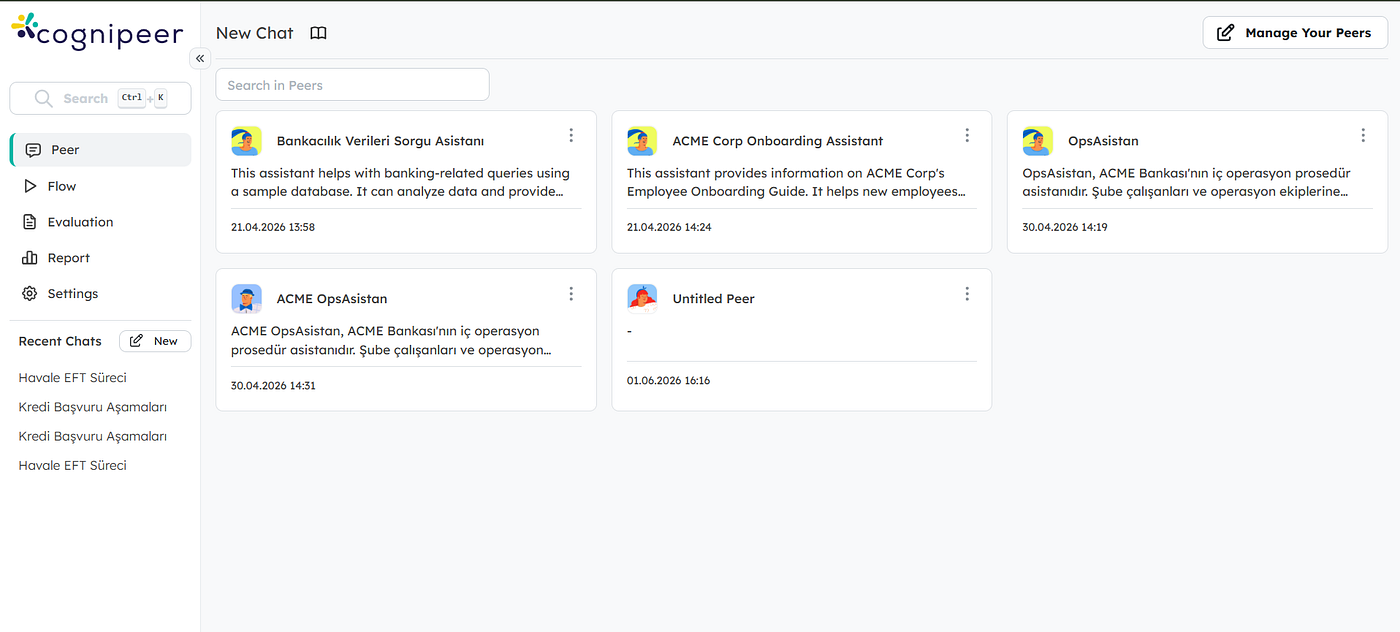Screen dimensions: 1400x632
Task: Click the Recent Chats label
Action: click(x=60, y=341)
